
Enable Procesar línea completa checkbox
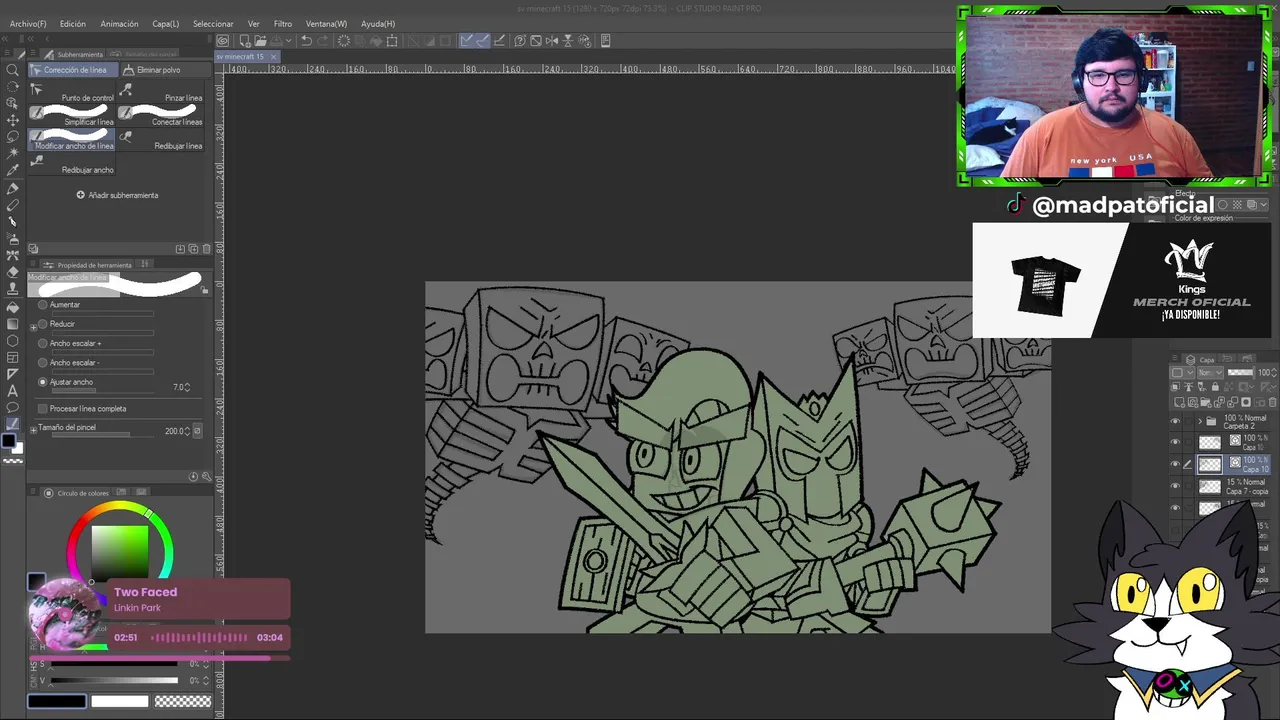tap(43, 409)
